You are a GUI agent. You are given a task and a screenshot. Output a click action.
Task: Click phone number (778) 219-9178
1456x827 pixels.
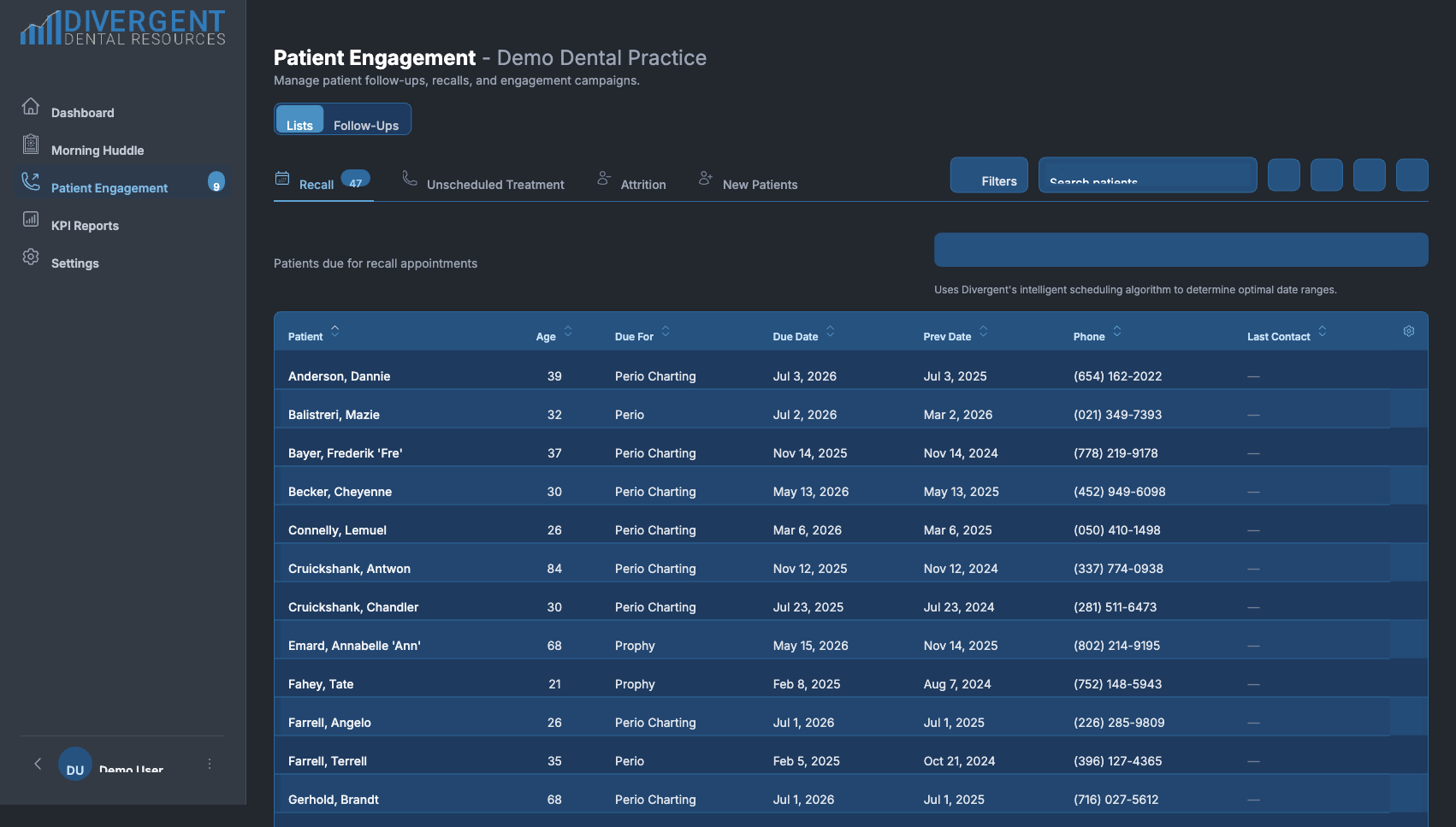click(x=1116, y=453)
